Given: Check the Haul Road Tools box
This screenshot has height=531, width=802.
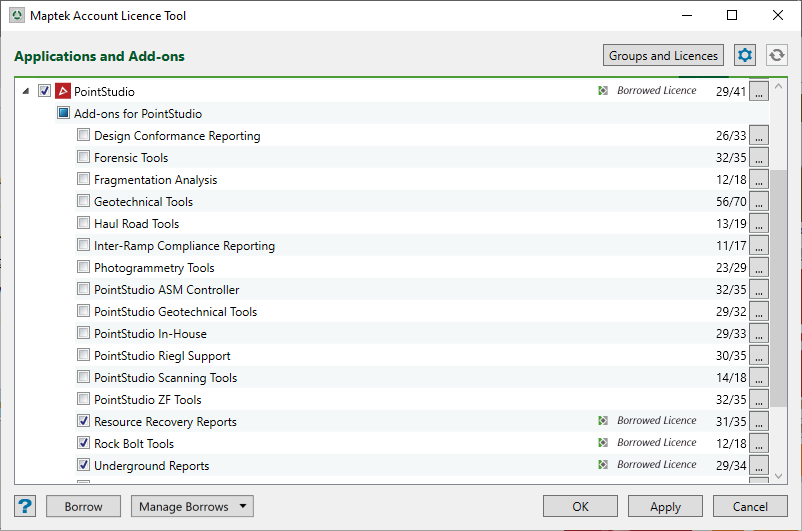Looking at the screenshot, I should 83,223.
